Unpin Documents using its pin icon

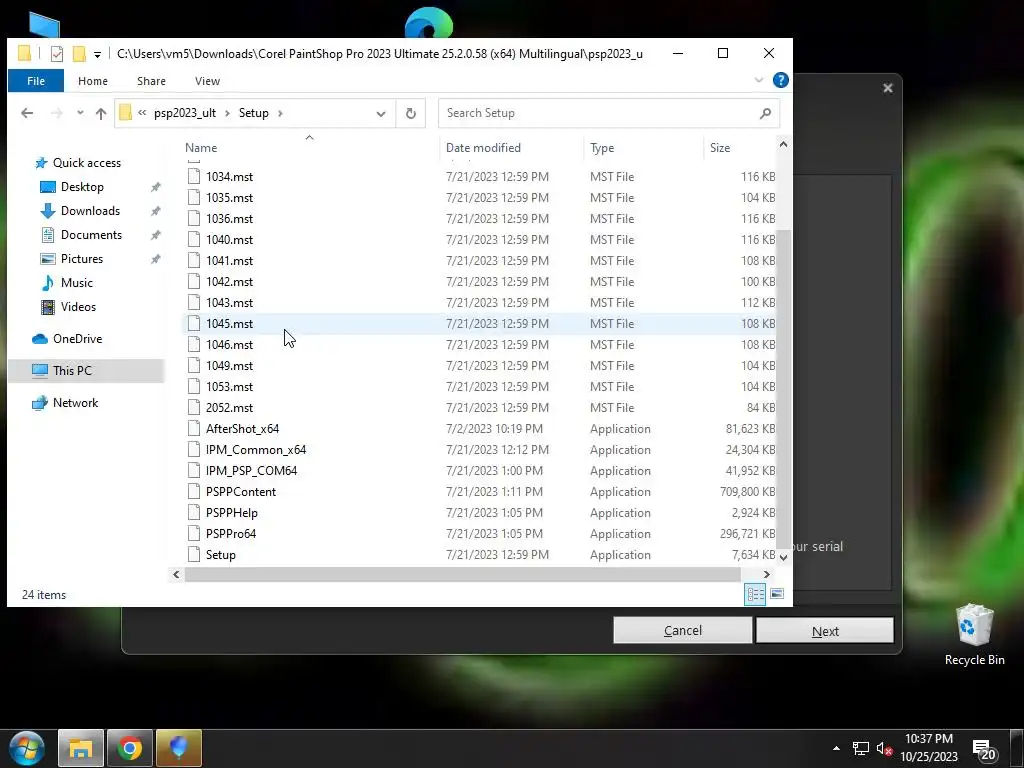pos(155,235)
